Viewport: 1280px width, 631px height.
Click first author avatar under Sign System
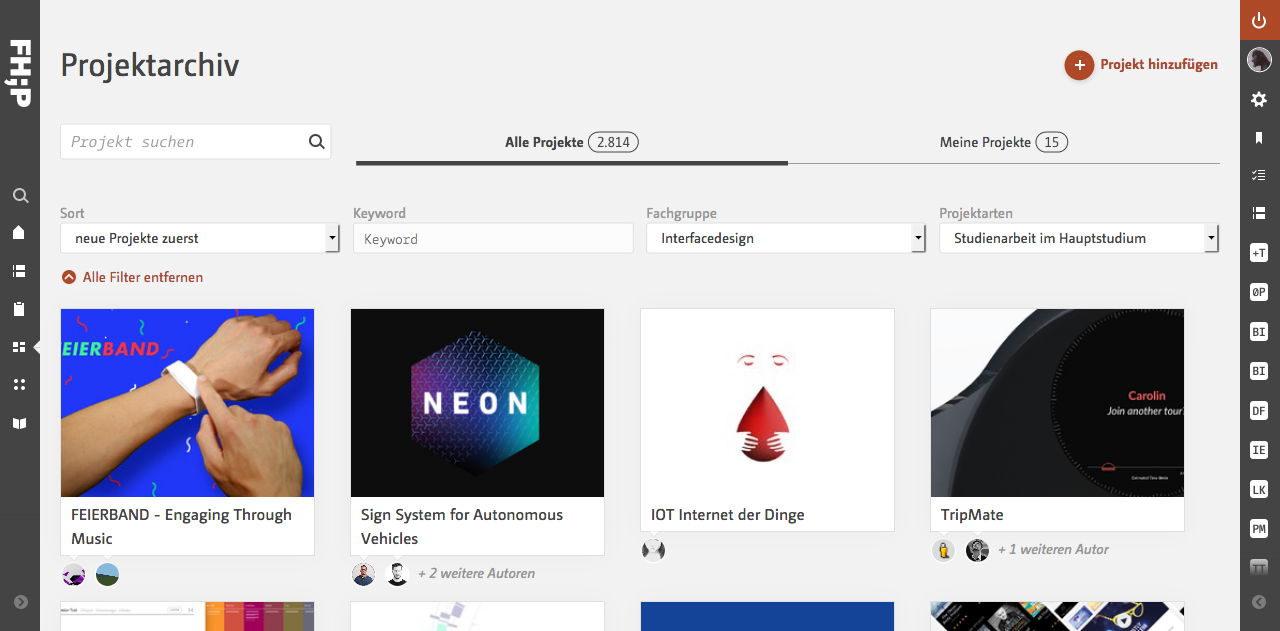tap(364, 574)
